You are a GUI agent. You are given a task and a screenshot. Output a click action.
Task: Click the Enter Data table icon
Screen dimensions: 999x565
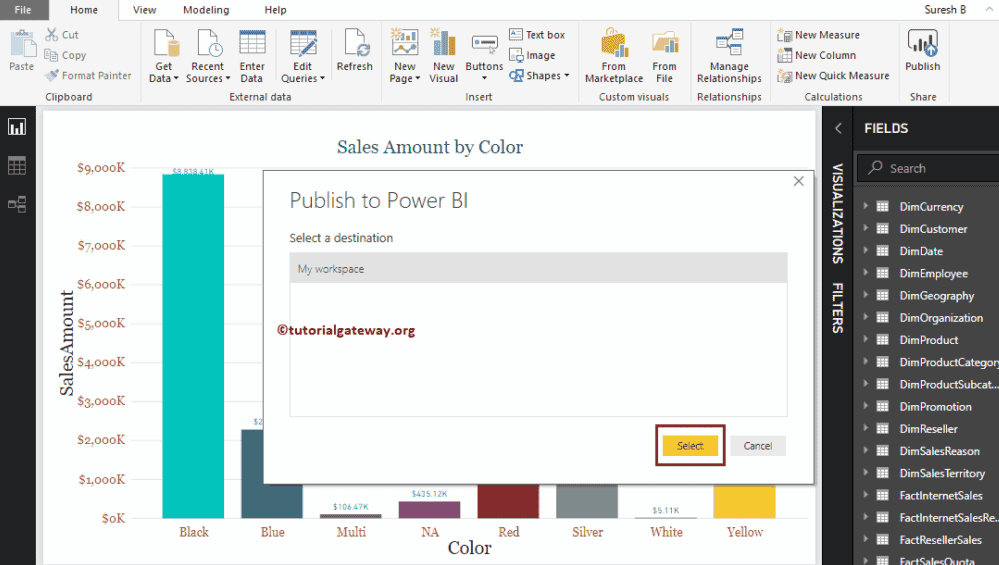(252, 43)
